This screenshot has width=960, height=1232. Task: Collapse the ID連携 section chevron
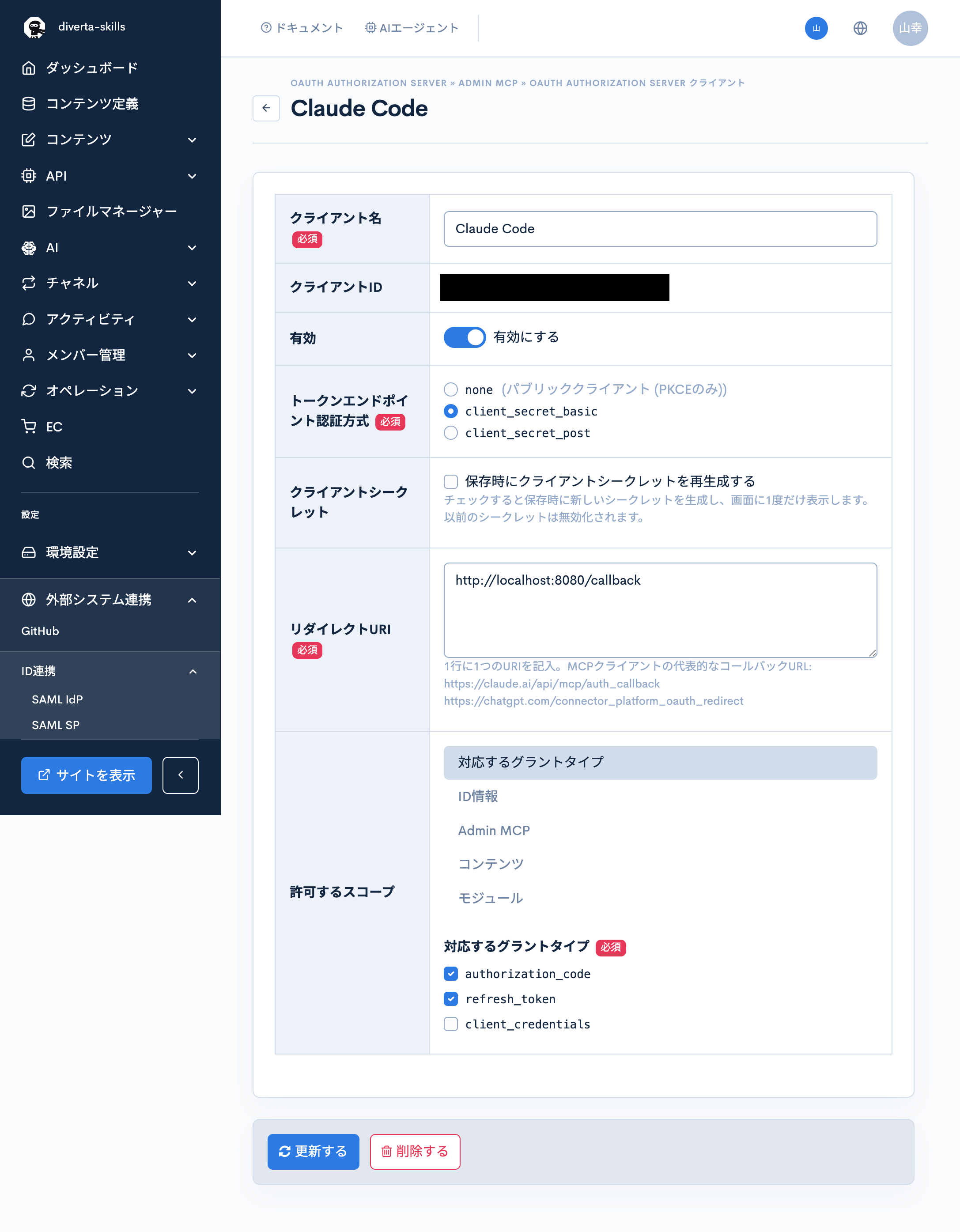pyautogui.click(x=193, y=671)
